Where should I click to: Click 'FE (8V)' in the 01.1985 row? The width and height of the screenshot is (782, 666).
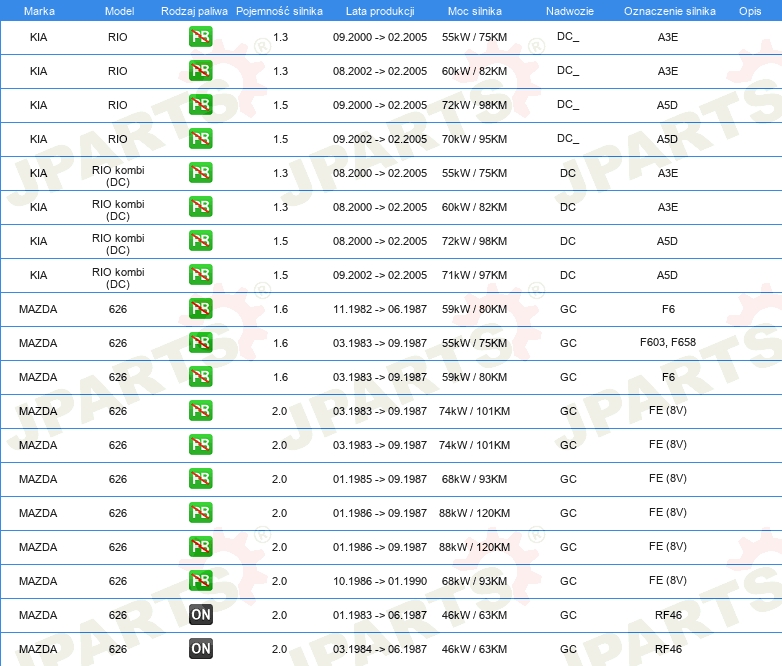(x=668, y=478)
